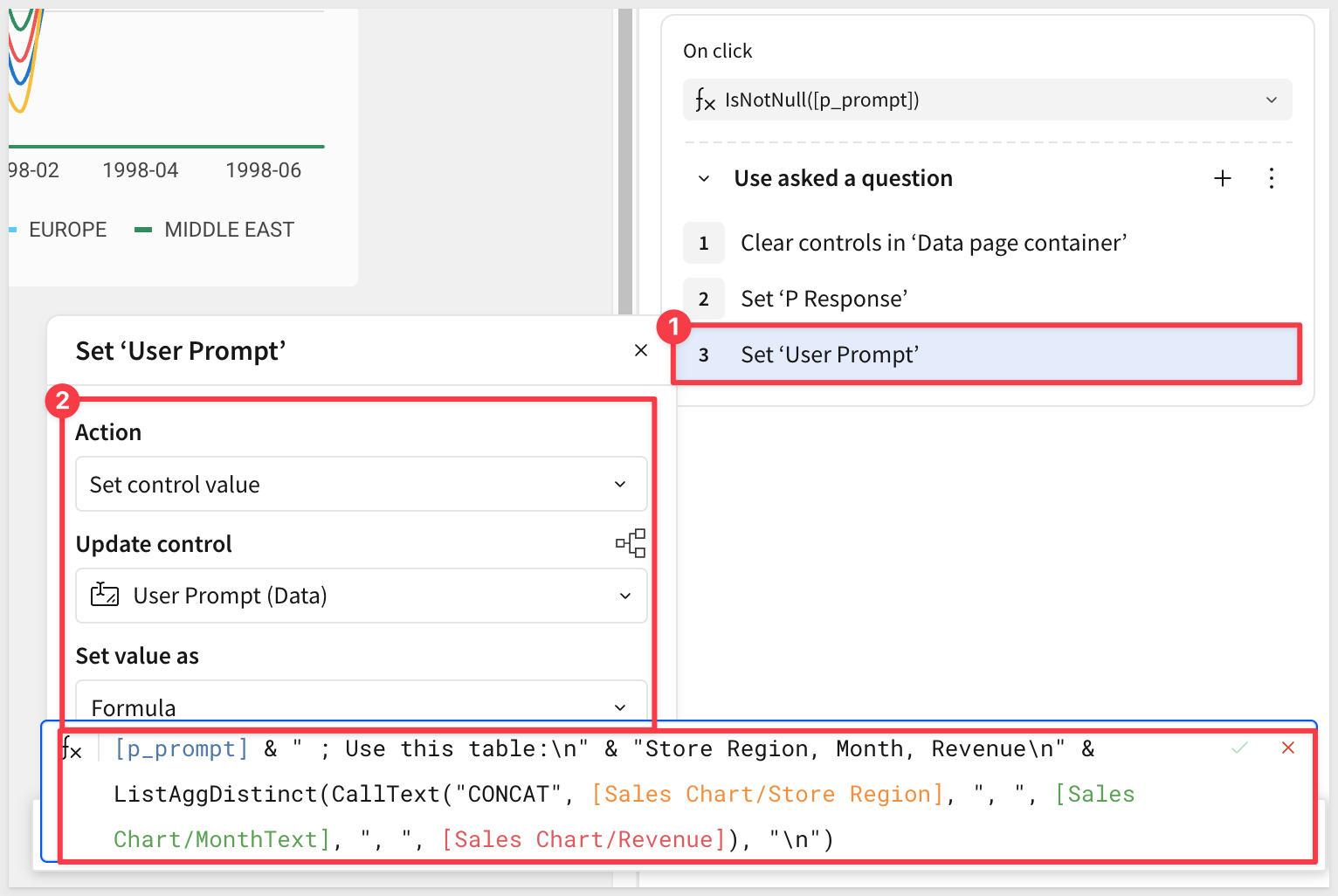The height and width of the screenshot is (896, 1338).
Task: Open the three-dot menu for action sequence
Action: coord(1271,178)
